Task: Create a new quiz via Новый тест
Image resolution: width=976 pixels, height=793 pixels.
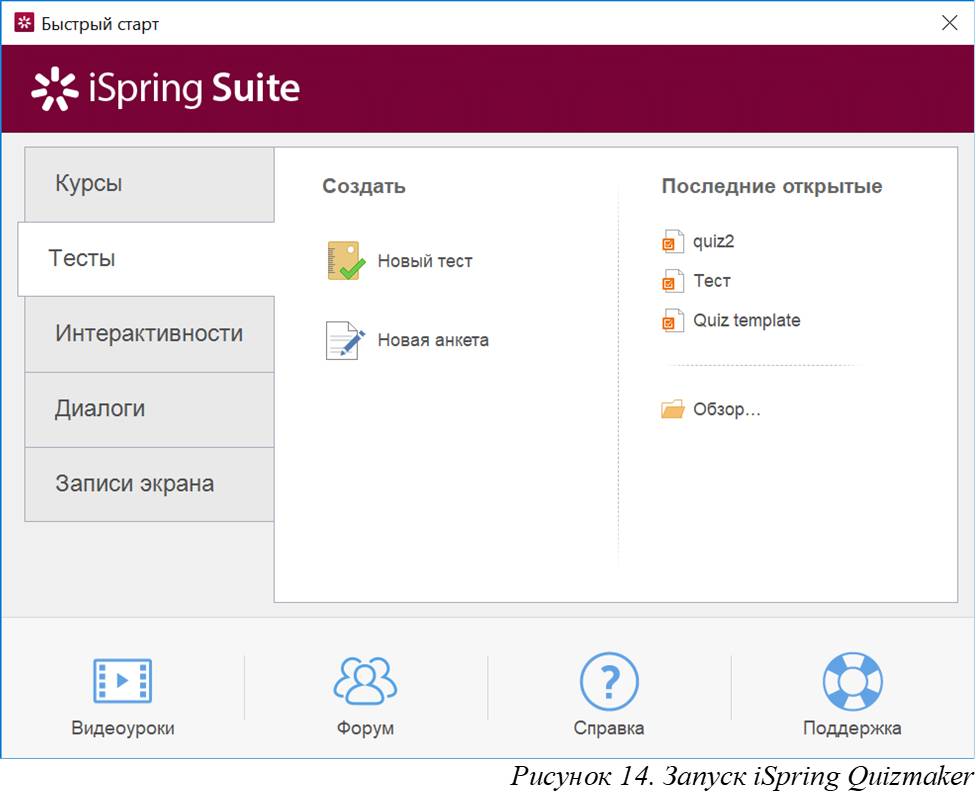Action: tap(424, 262)
